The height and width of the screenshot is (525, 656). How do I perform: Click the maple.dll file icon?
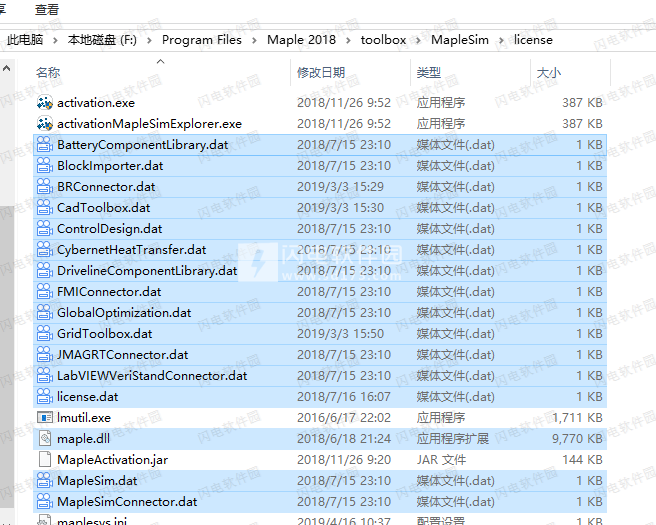(45, 438)
